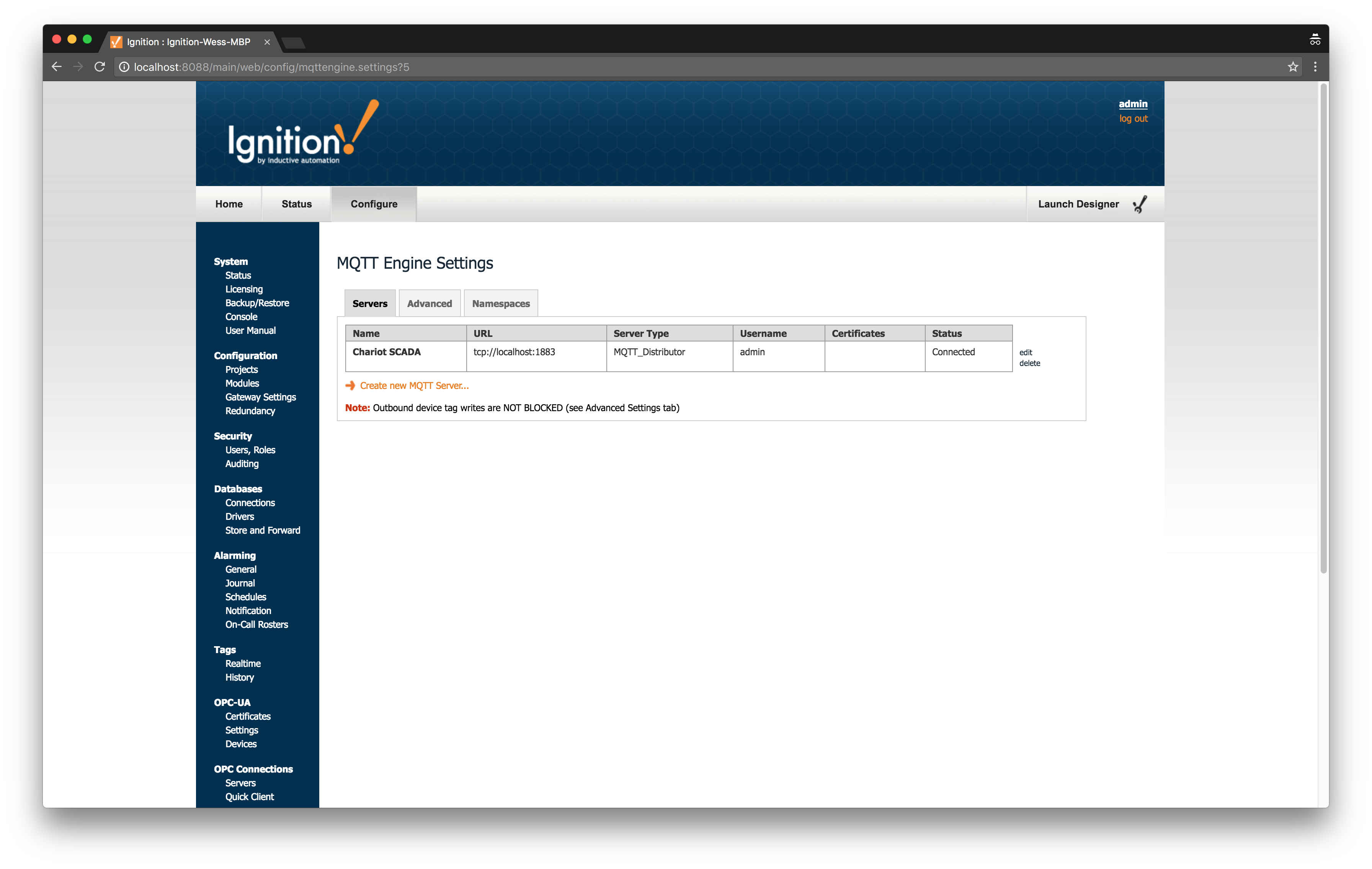Open the Namespaces tab
Screen dimensions: 1372x869
[501, 303]
